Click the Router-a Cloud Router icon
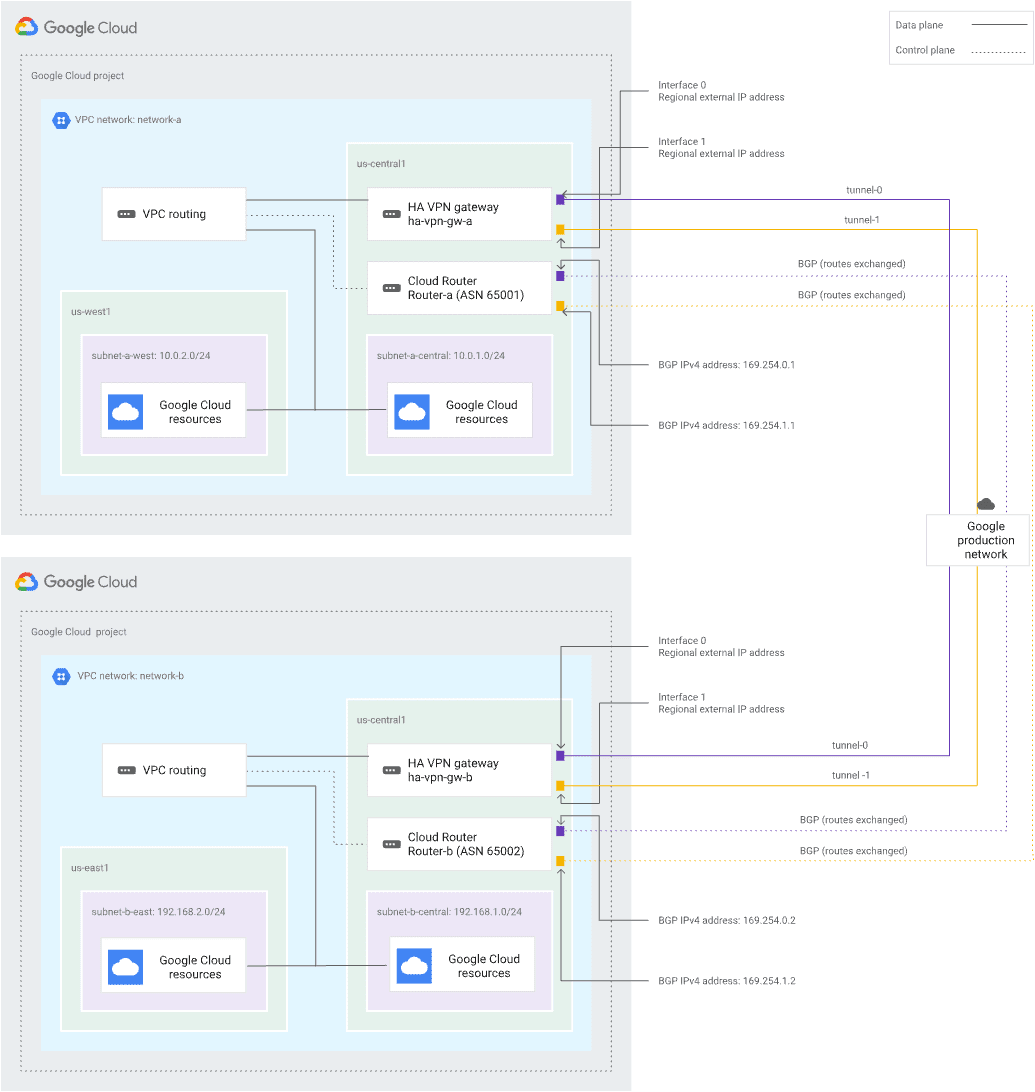1035x1092 pixels. click(x=391, y=288)
